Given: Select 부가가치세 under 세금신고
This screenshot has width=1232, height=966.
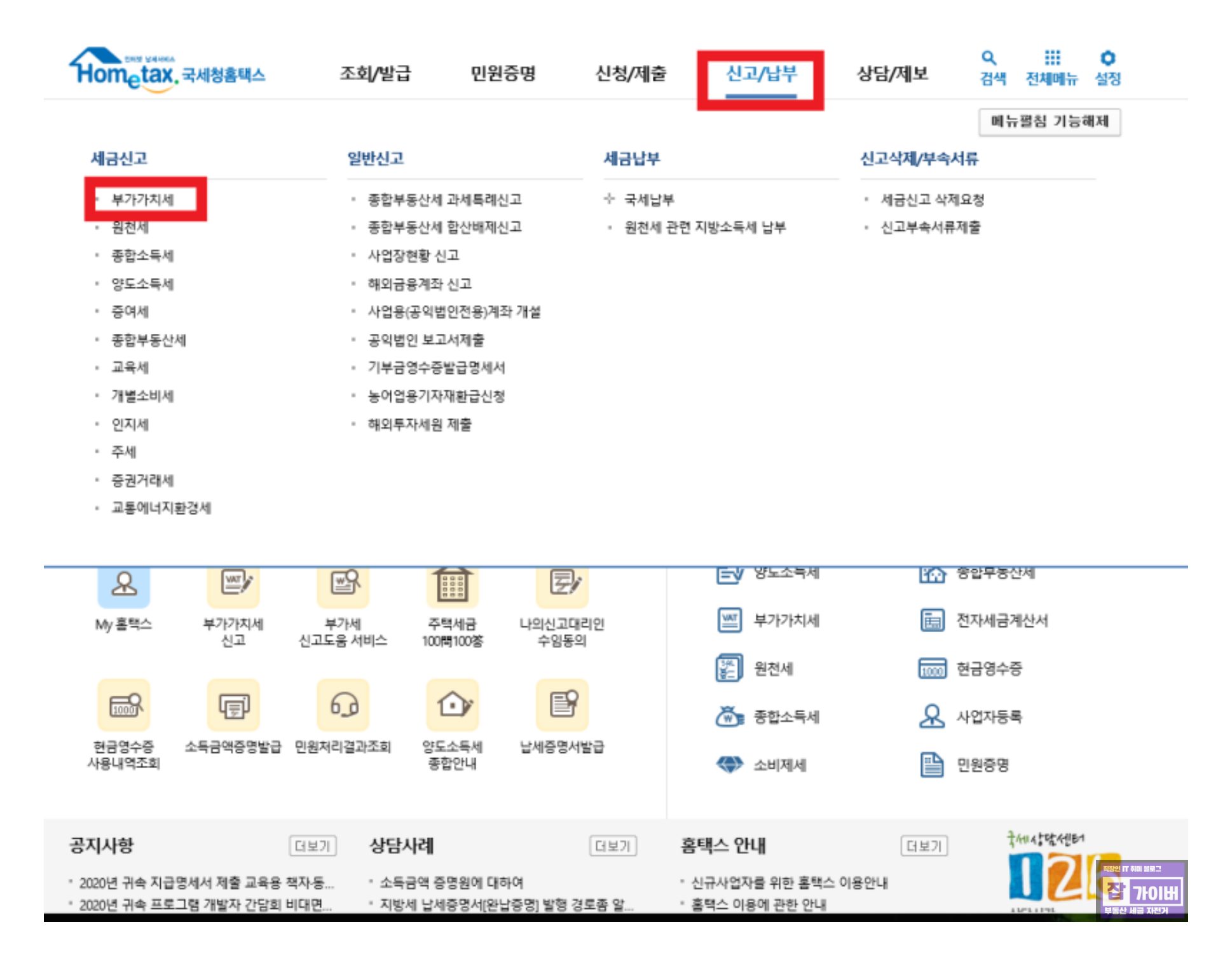Looking at the screenshot, I should pyautogui.click(x=142, y=200).
